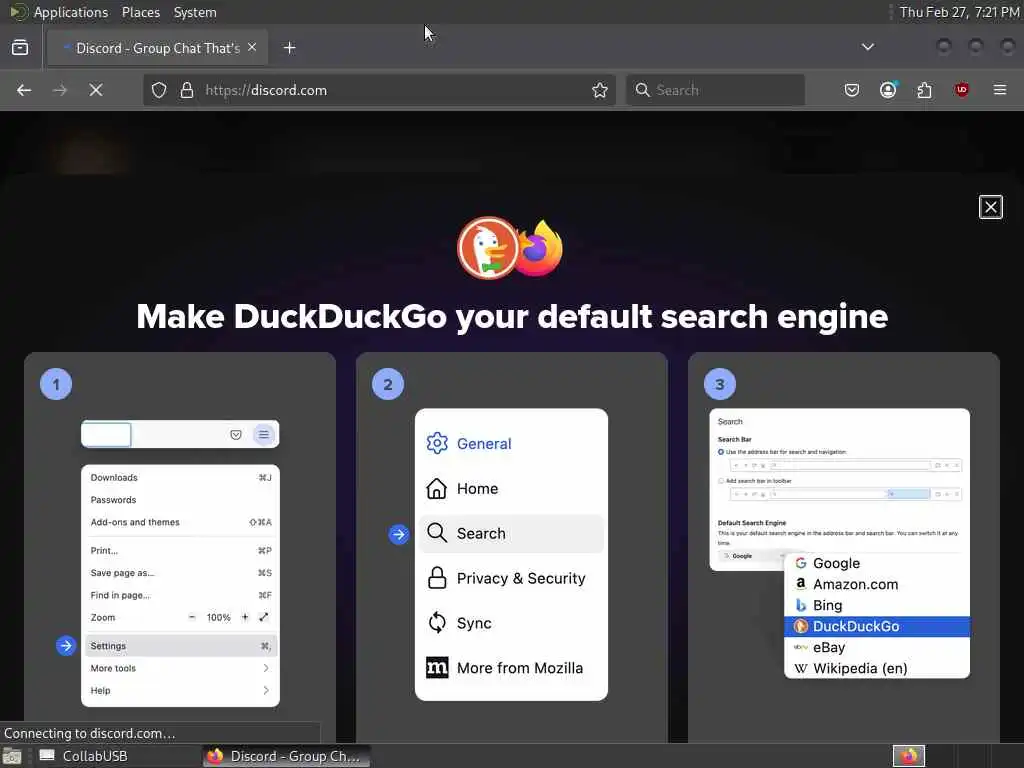Click the Search item in step 2
Image resolution: width=1024 pixels, height=768 pixels.
pyautogui.click(x=511, y=534)
